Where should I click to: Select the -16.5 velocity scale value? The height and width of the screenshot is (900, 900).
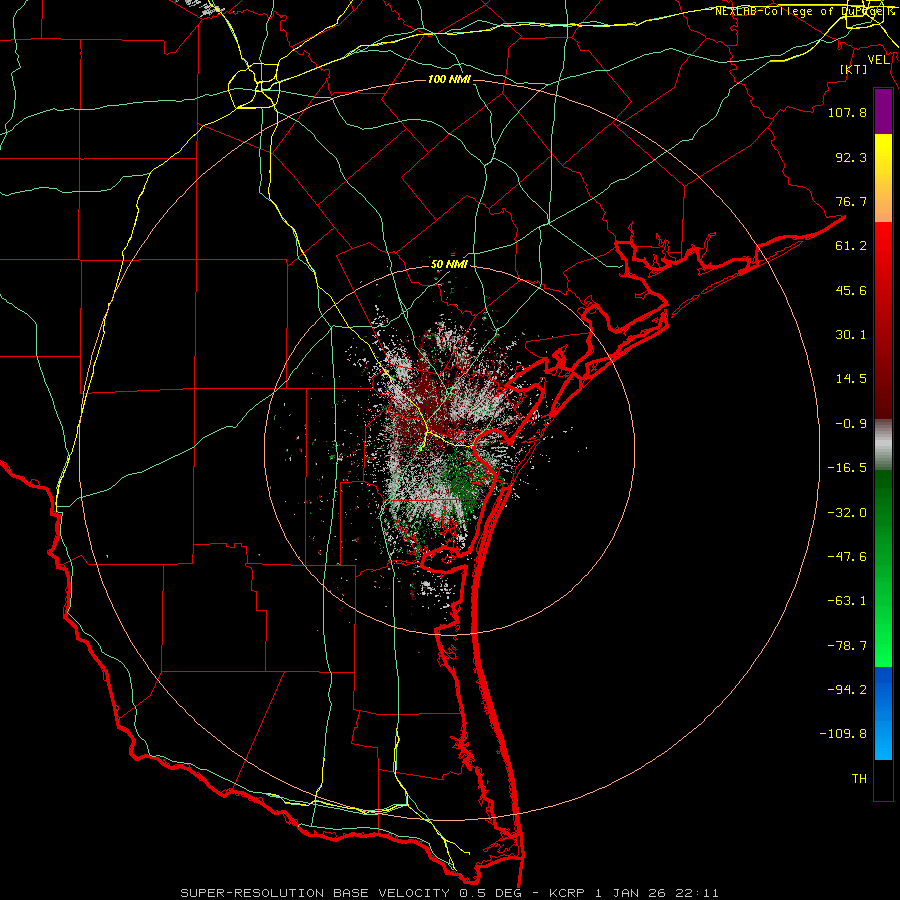pyautogui.click(x=847, y=468)
